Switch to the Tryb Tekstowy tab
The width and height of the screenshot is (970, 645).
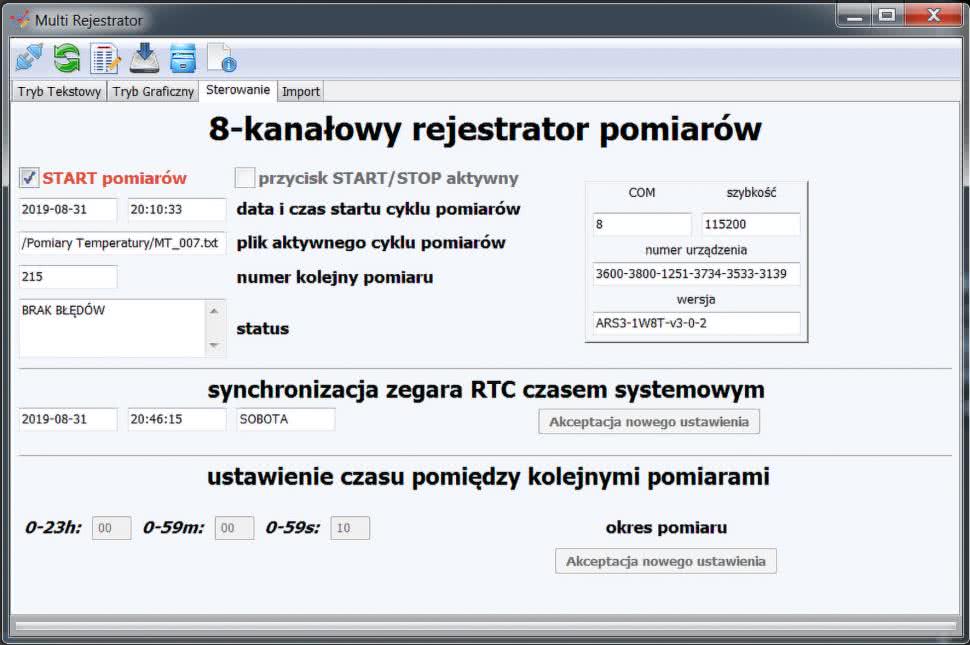(x=59, y=91)
